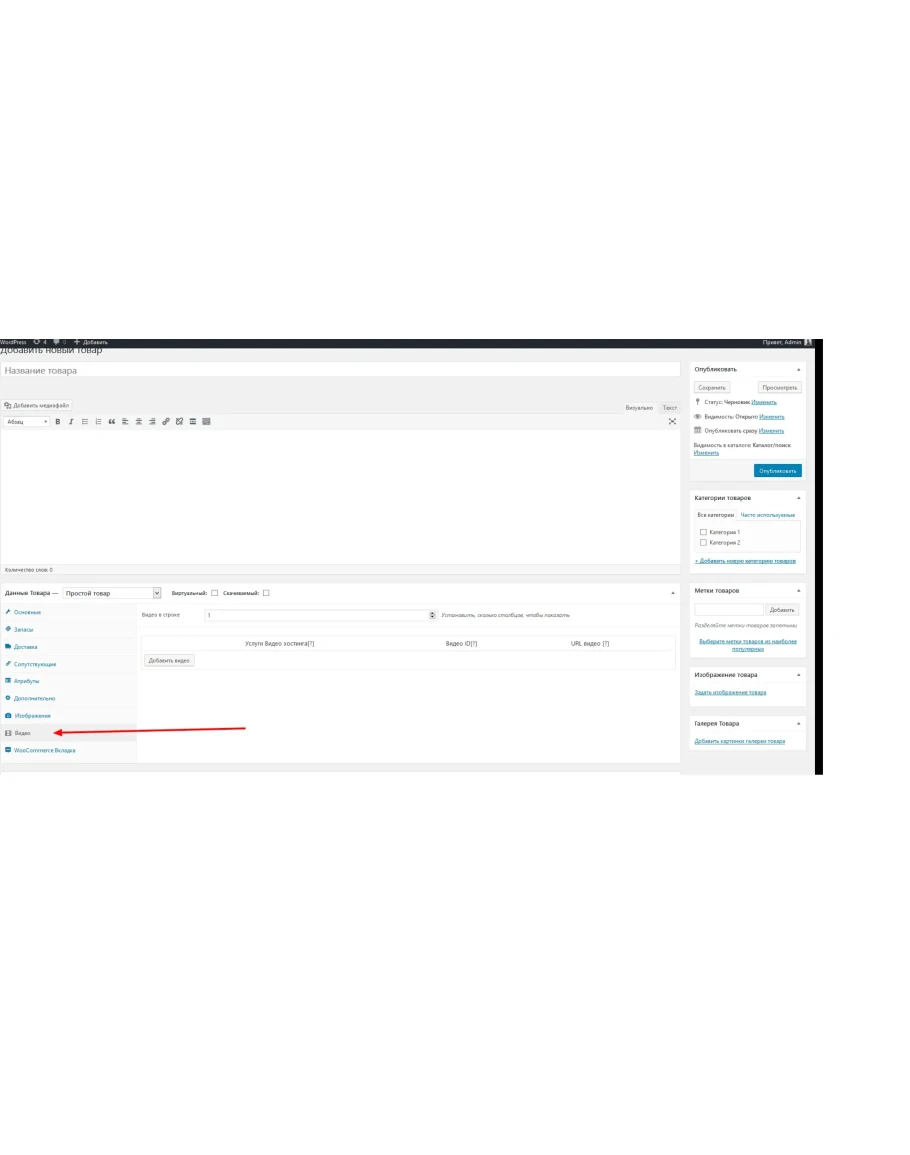Screen dimensions: 910x1155
Task: Check the Скачиваемый option
Action: pos(266,593)
